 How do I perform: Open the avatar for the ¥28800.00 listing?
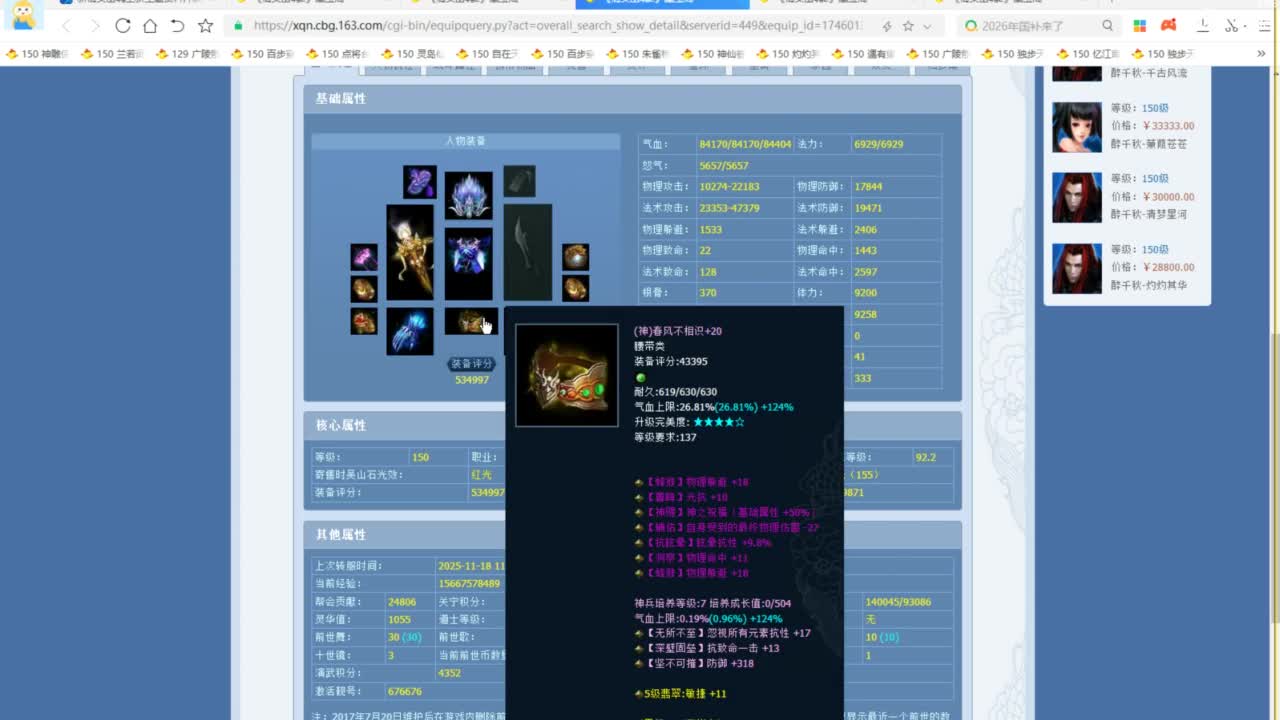click(x=1077, y=269)
